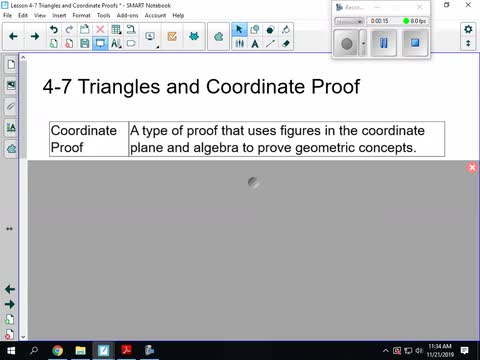The height and width of the screenshot is (360, 480).
Task: Select the Eraser tool
Action: [286, 43]
